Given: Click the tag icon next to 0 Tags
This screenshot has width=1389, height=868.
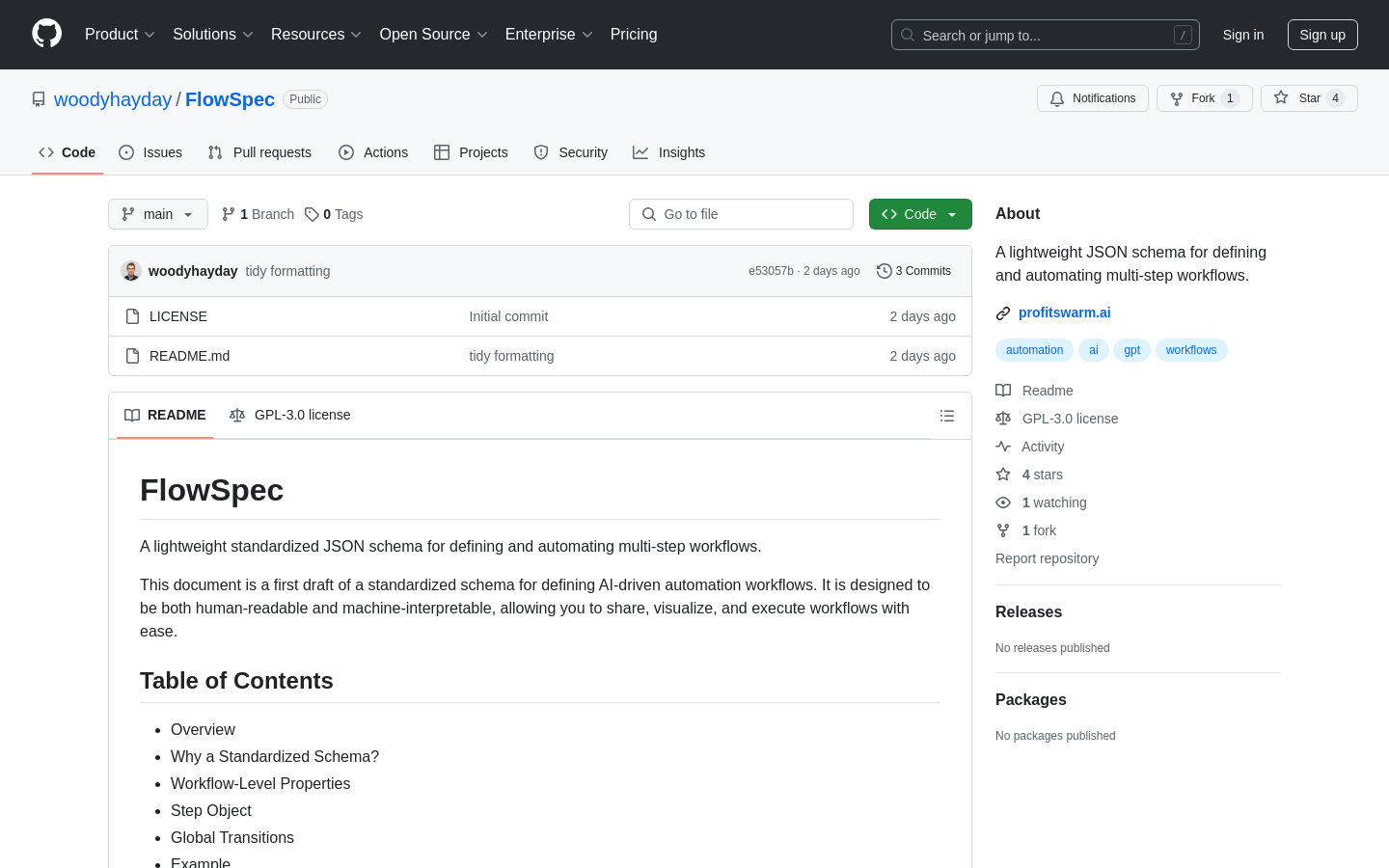Looking at the screenshot, I should 312,214.
